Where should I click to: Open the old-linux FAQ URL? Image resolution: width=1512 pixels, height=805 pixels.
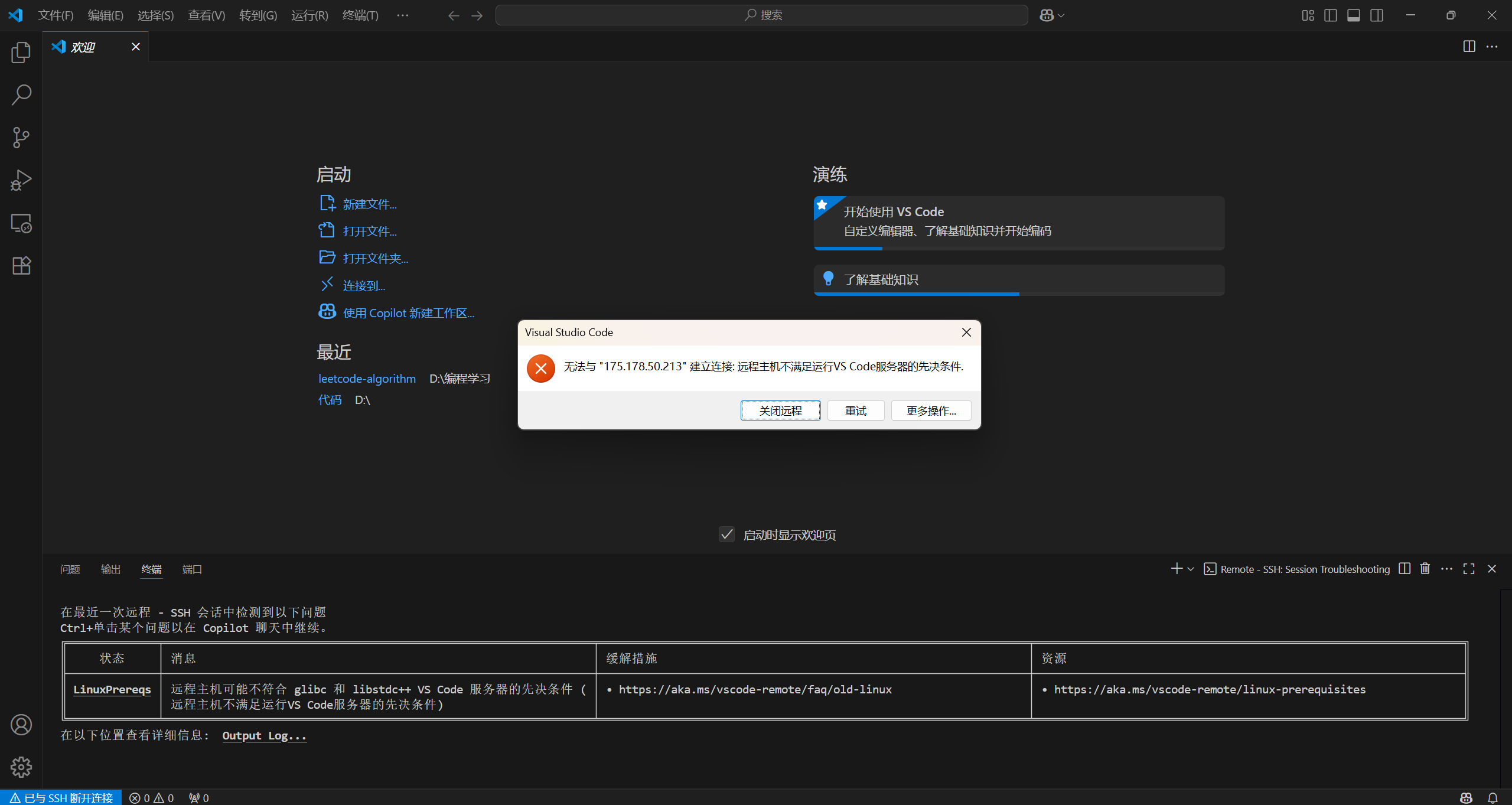(755, 690)
